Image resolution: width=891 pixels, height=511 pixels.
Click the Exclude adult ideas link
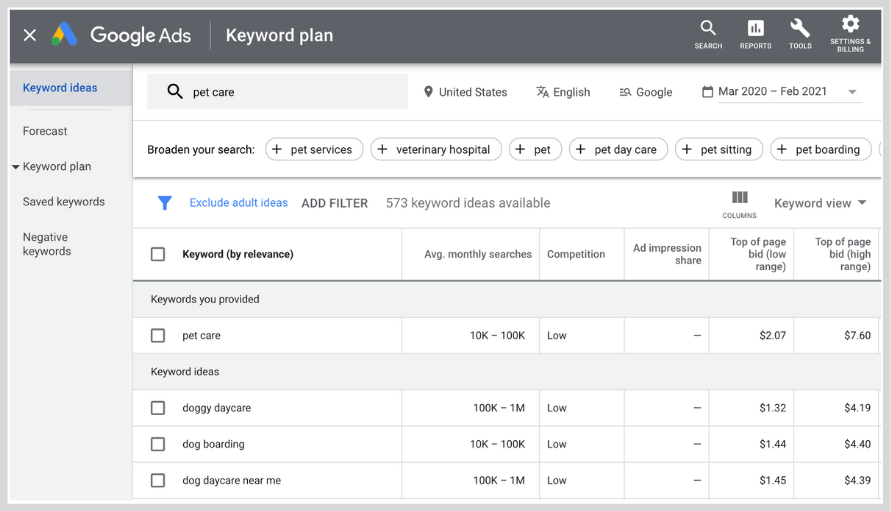coord(239,203)
